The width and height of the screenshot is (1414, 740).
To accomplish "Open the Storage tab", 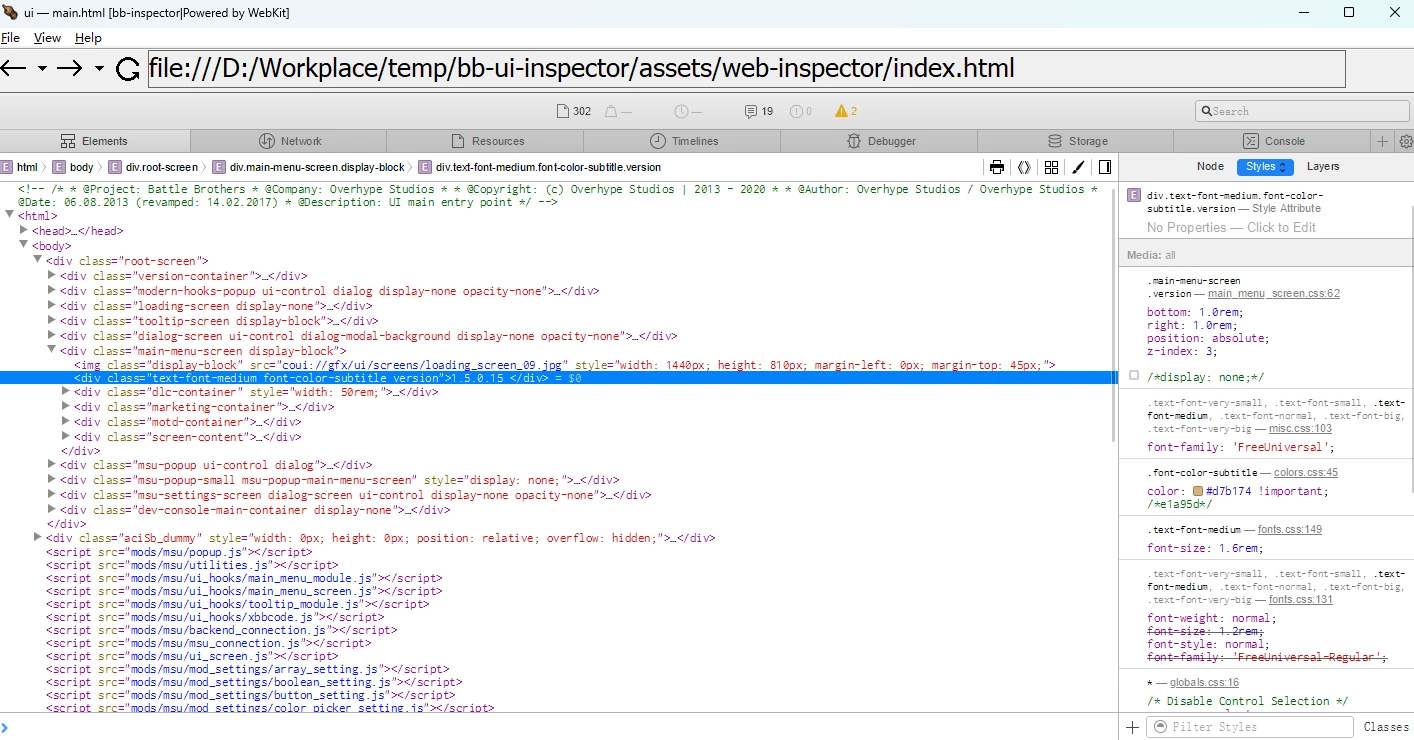I will 1076,141.
